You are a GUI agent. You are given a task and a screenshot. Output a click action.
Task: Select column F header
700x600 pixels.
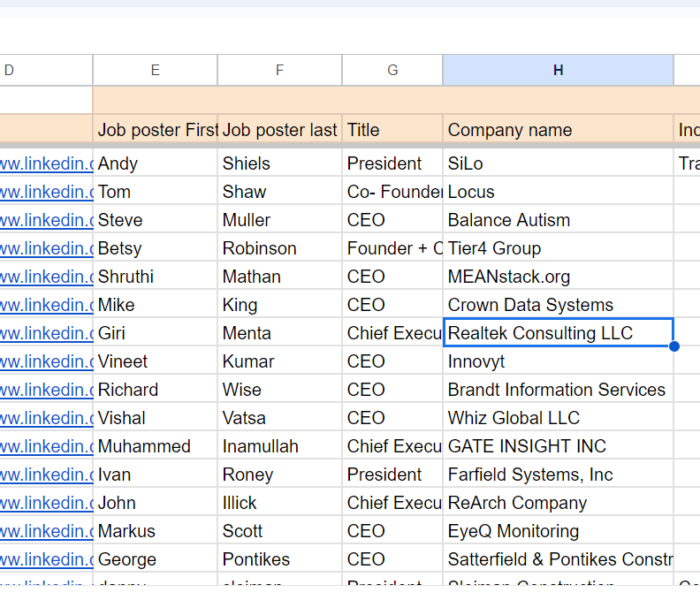click(x=279, y=70)
